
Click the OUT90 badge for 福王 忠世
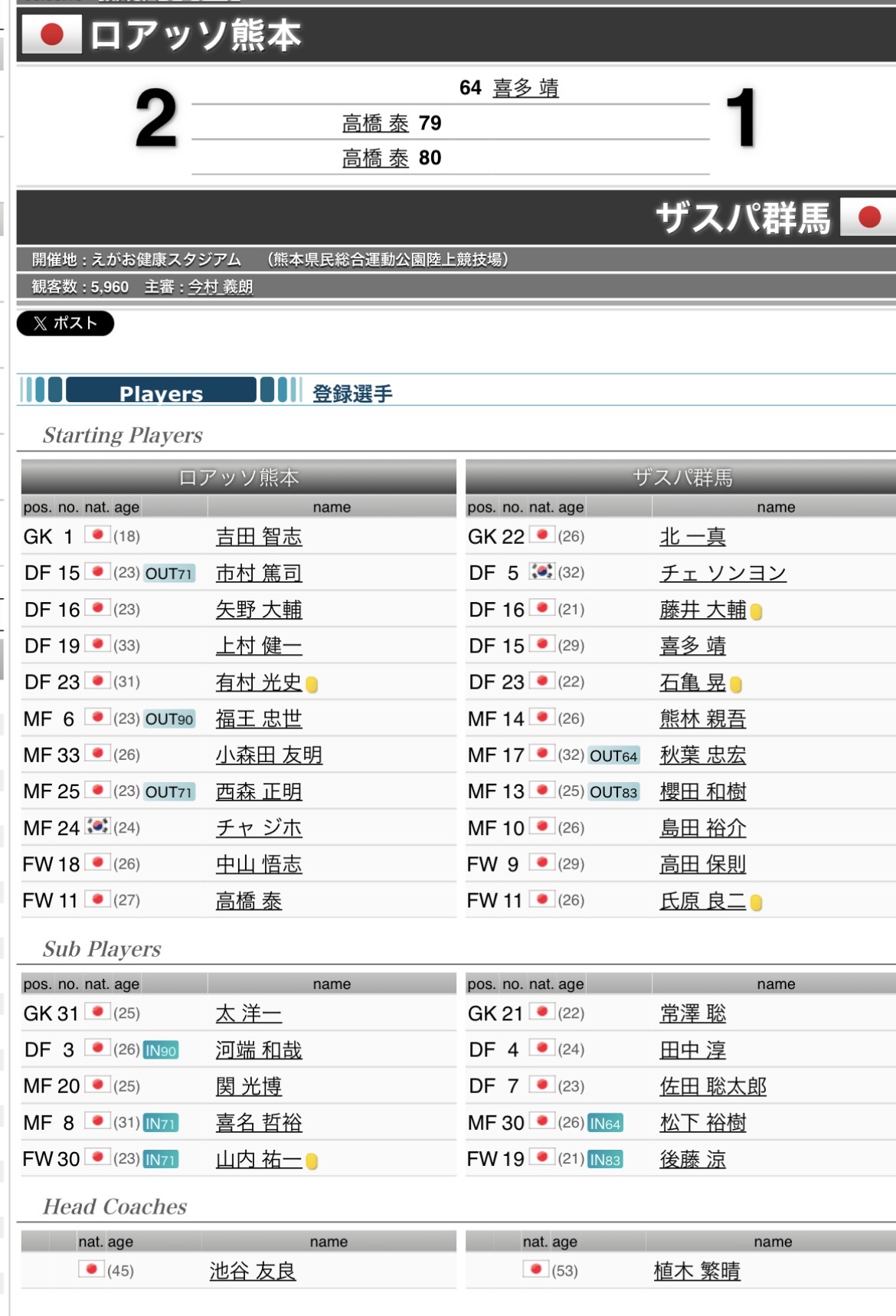click(169, 719)
